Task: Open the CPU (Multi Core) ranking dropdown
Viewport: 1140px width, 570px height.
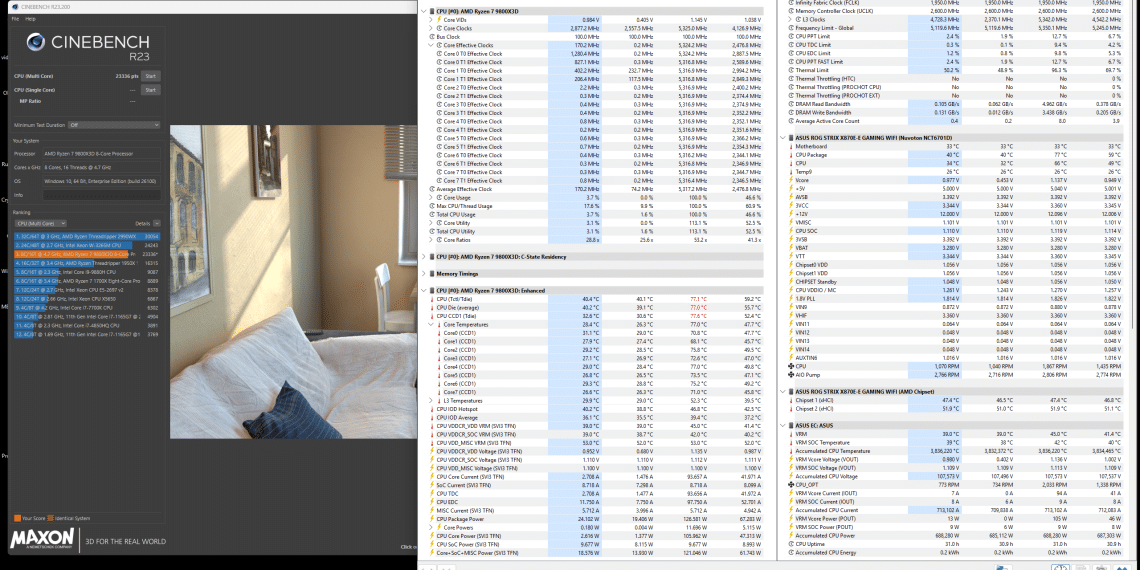Action: click(41, 223)
